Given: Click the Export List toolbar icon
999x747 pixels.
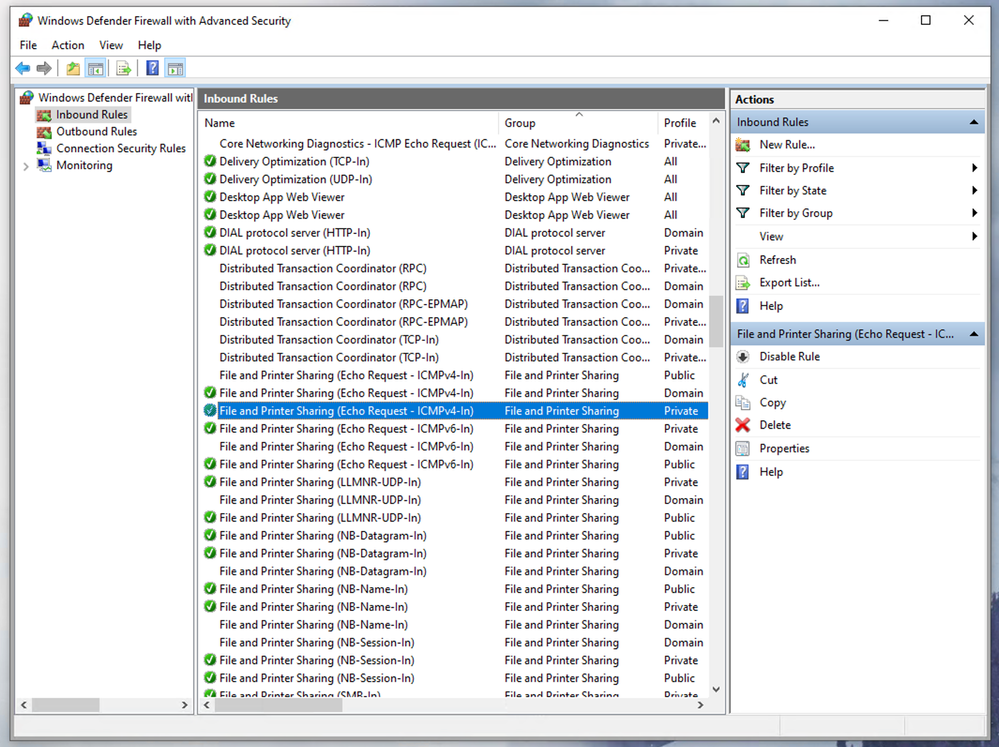Looking at the screenshot, I should [x=124, y=68].
